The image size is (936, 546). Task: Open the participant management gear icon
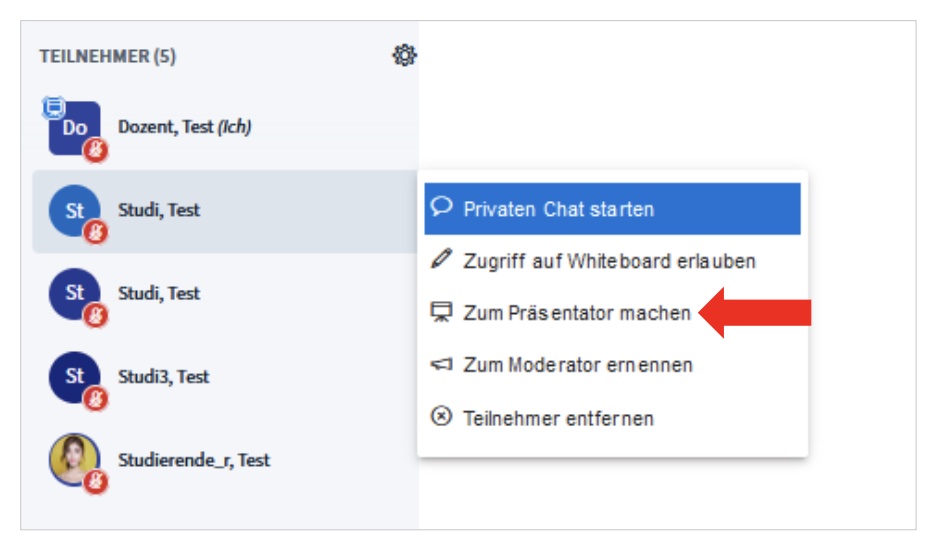pyautogui.click(x=404, y=56)
